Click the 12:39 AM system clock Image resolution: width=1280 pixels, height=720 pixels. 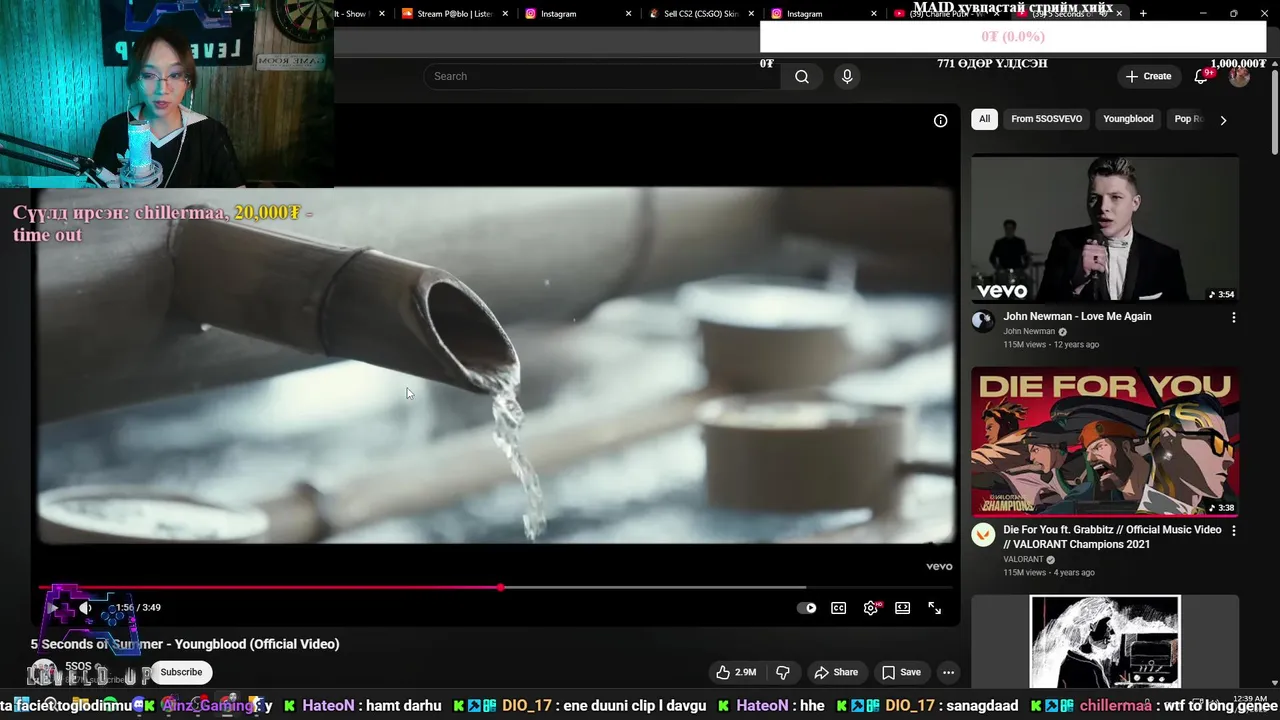1250,699
